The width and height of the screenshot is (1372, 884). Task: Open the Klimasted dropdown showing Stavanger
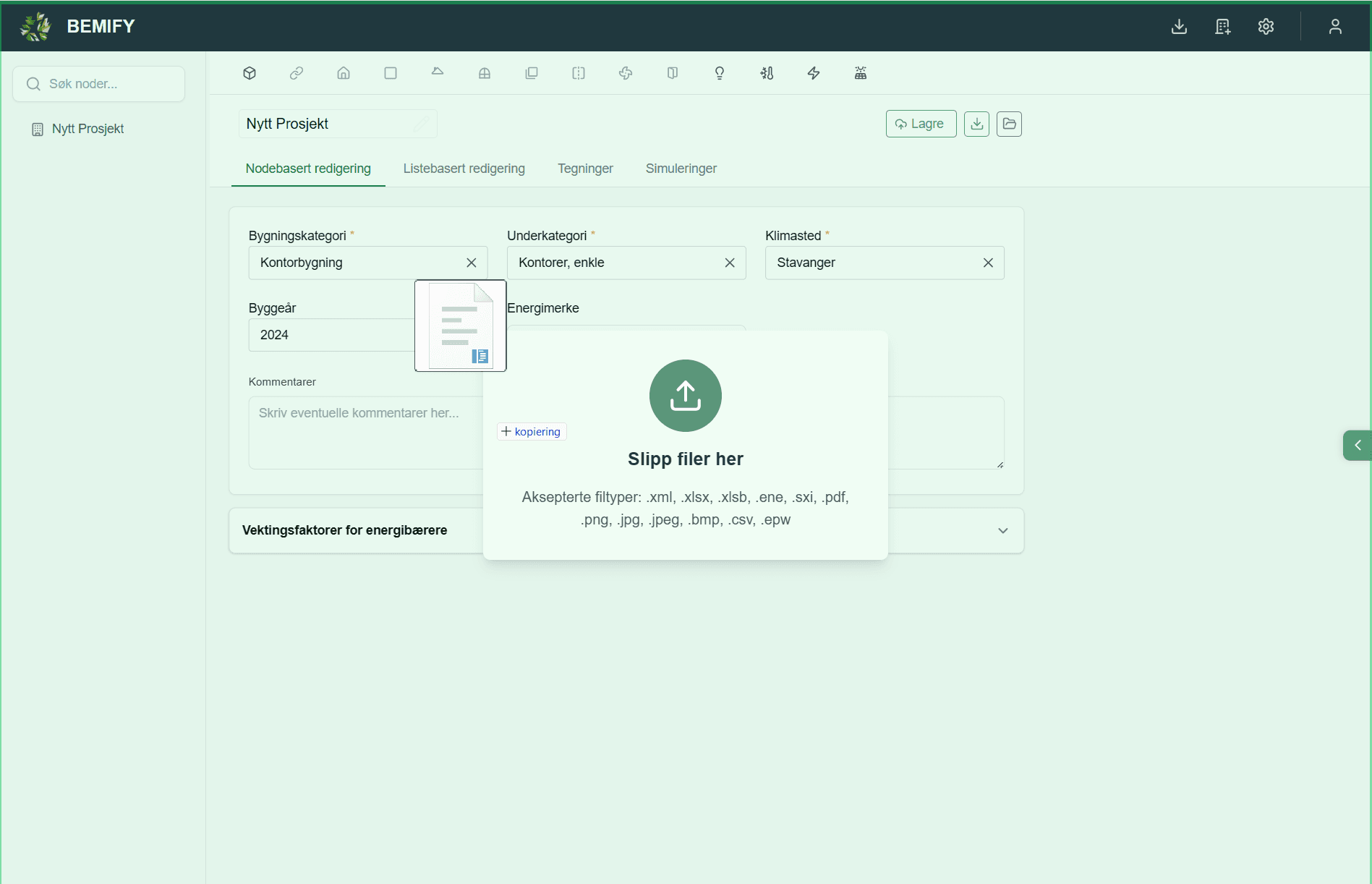872,263
